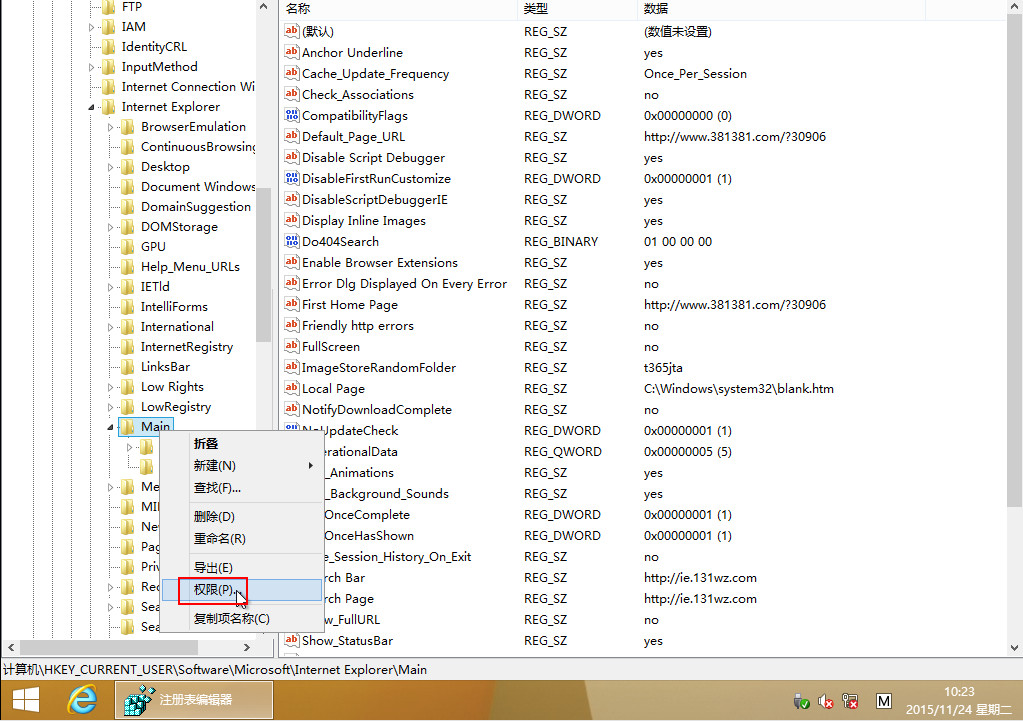
Task: Select the International tree key
Action: pos(177,327)
